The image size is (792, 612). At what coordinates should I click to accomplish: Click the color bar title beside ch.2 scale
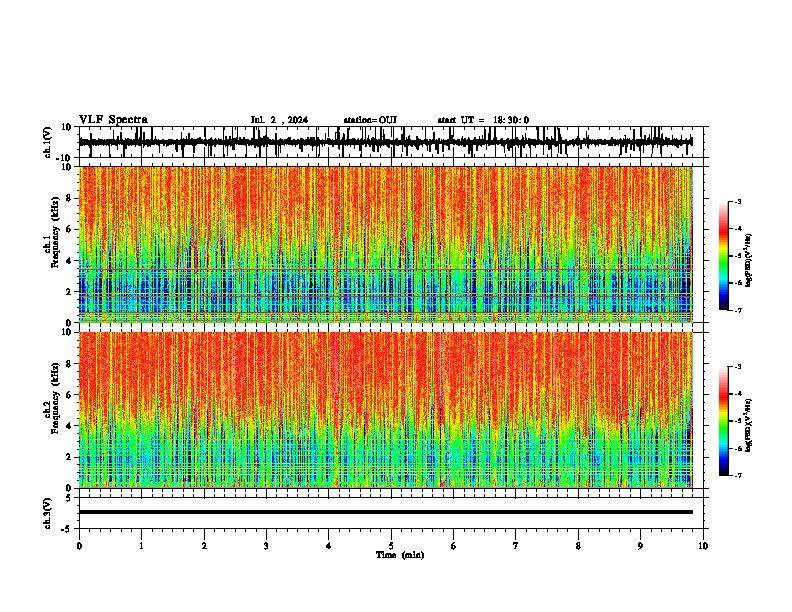[749, 425]
